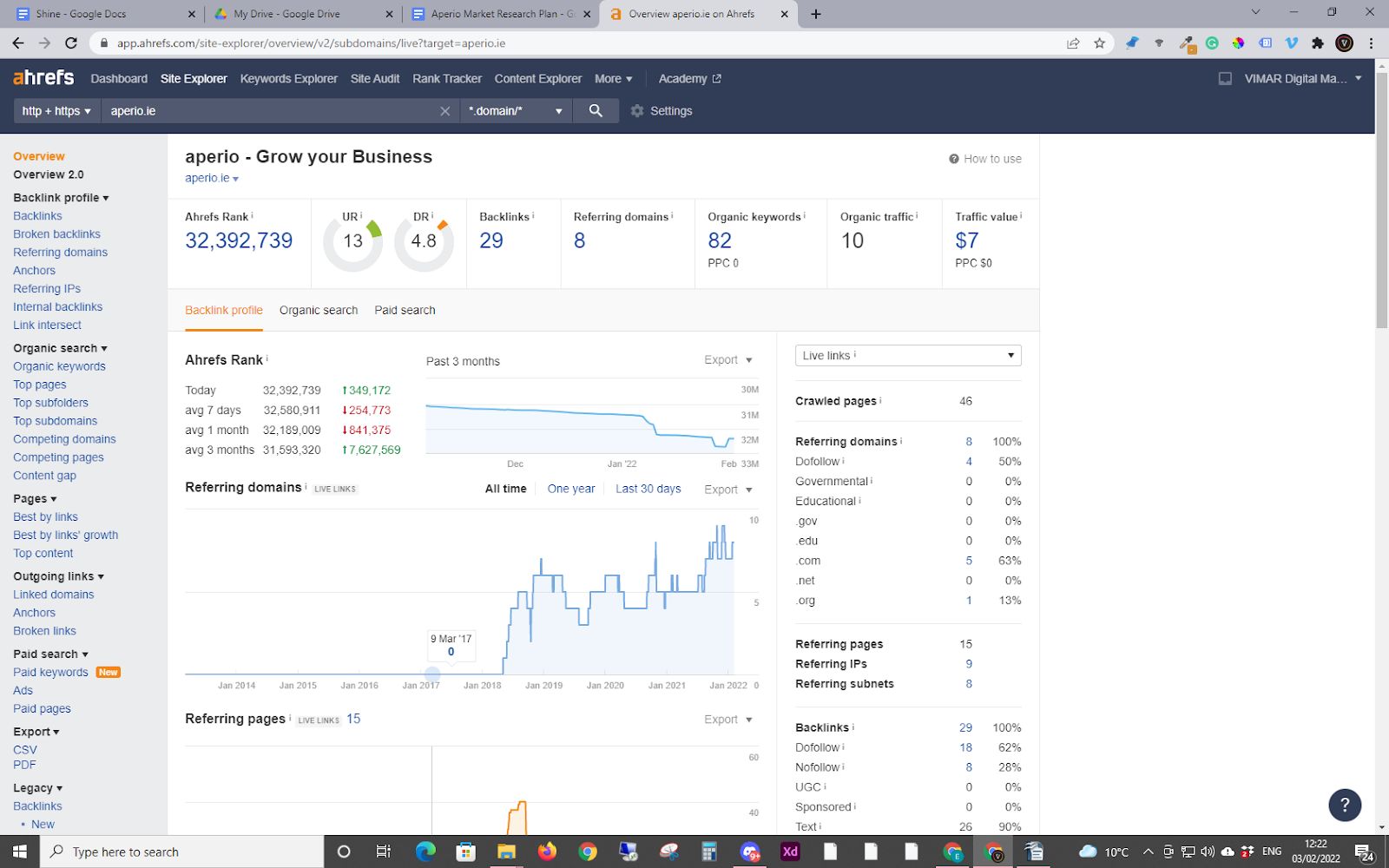
Task: Click the Vimeo extension icon
Action: [x=1292, y=43]
